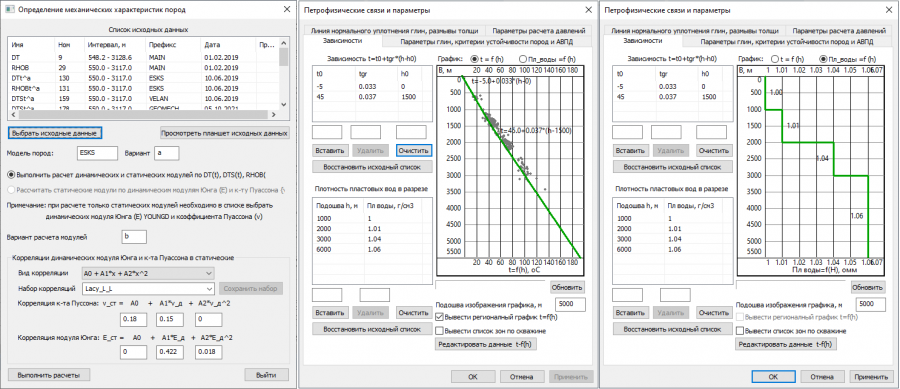Click Отмена in the middle dialog
Screen dimensions: 900x389
point(522,377)
